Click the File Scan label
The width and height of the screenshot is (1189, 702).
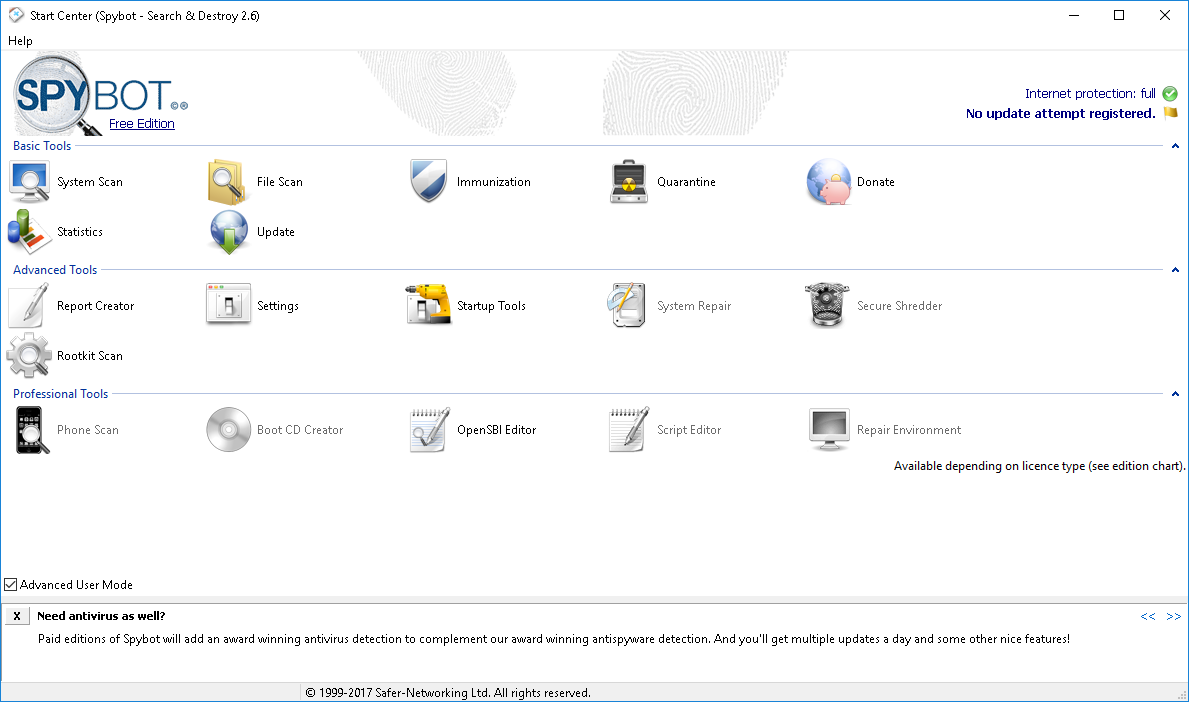(x=280, y=182)
